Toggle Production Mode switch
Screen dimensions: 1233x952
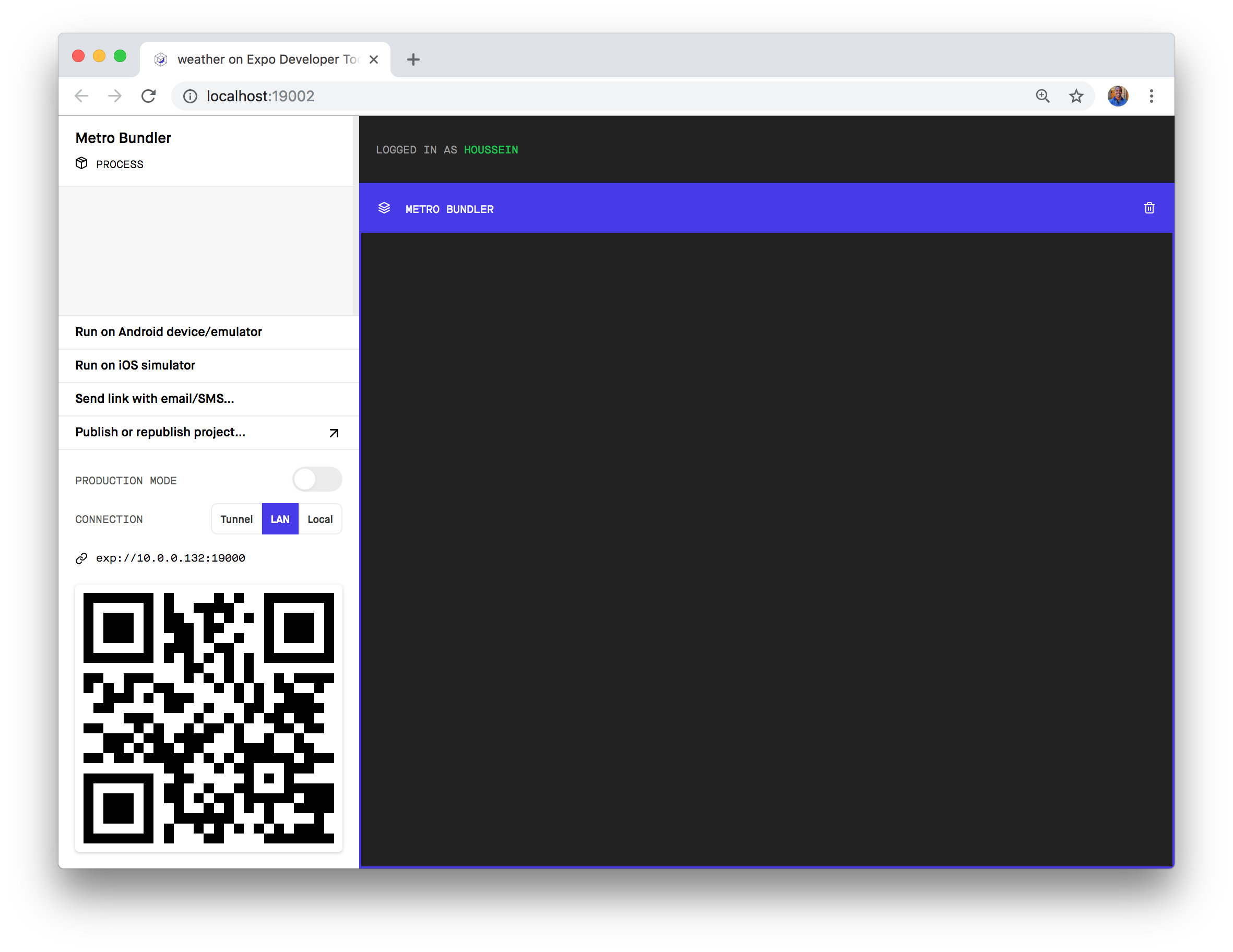(x=317, y=480)
